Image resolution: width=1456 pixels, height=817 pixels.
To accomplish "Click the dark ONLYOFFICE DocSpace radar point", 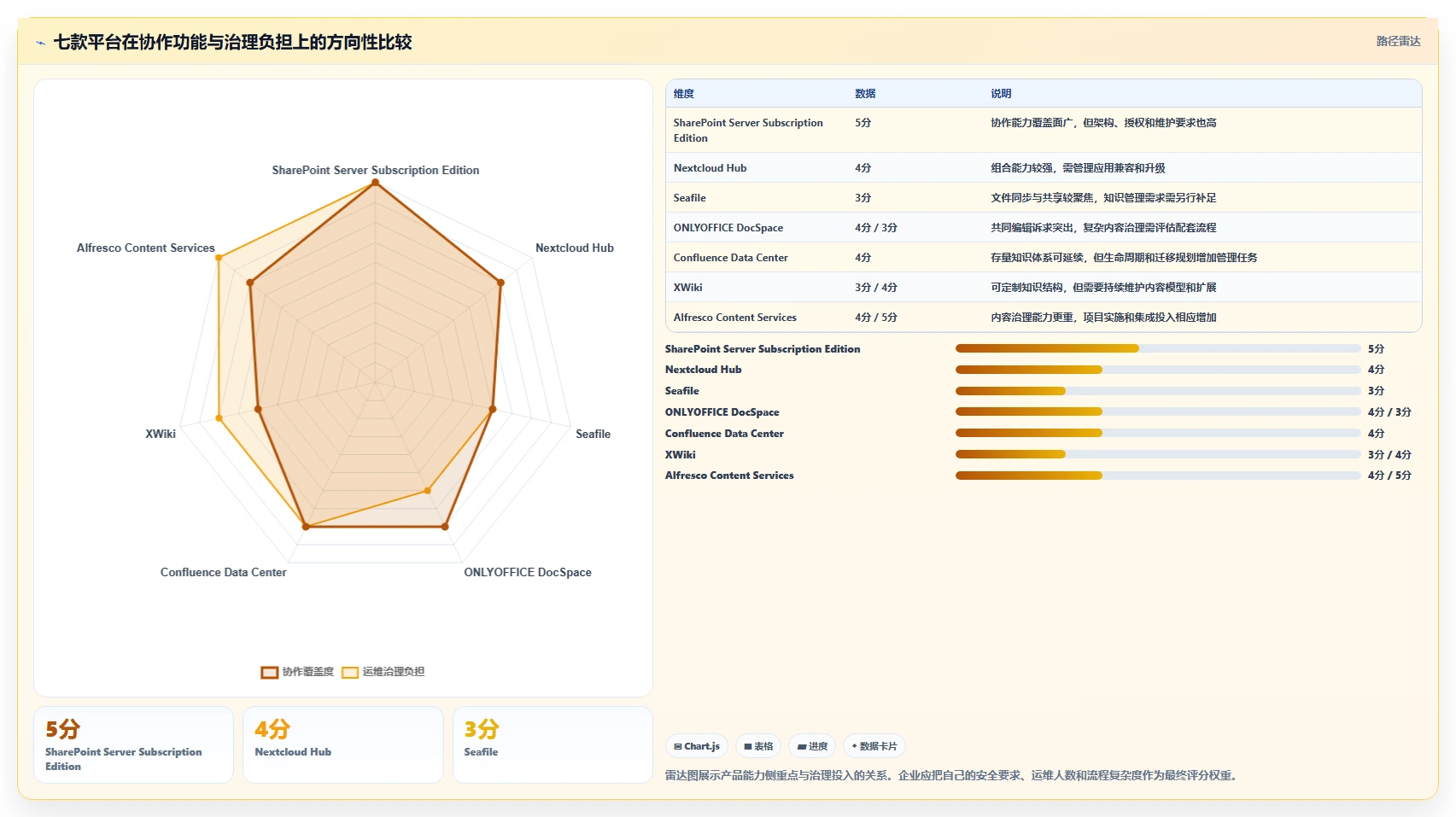I will click(445, 527).
